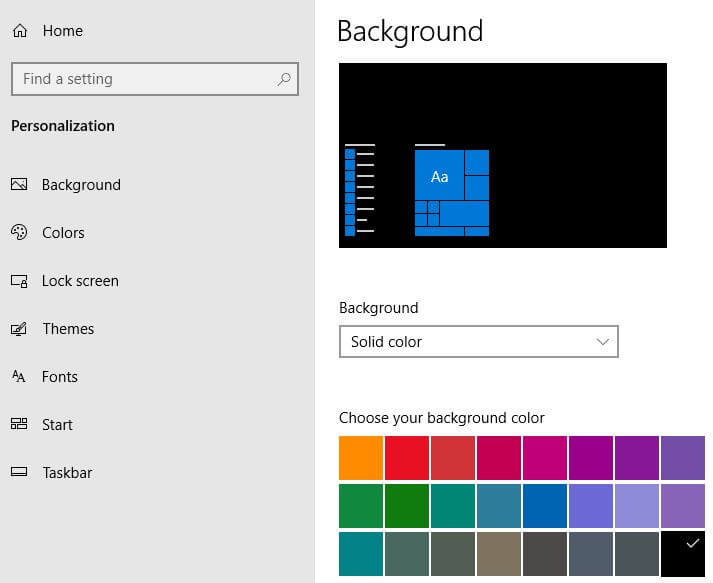Image resolution: width=713 pixels, height=583 pixels.
Task: Click the Home icon in sidebar
Action: (19, 31)
